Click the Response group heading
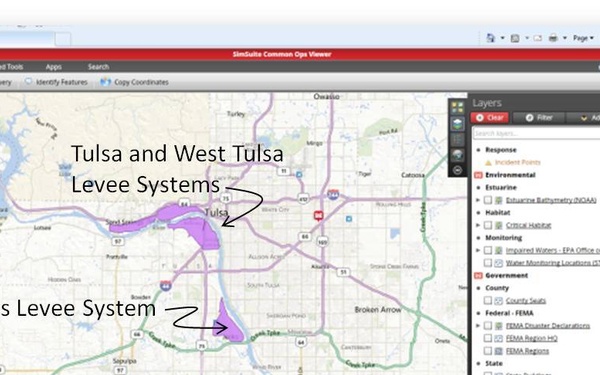Viewport: 600px width, 375px height. [501, 150]
